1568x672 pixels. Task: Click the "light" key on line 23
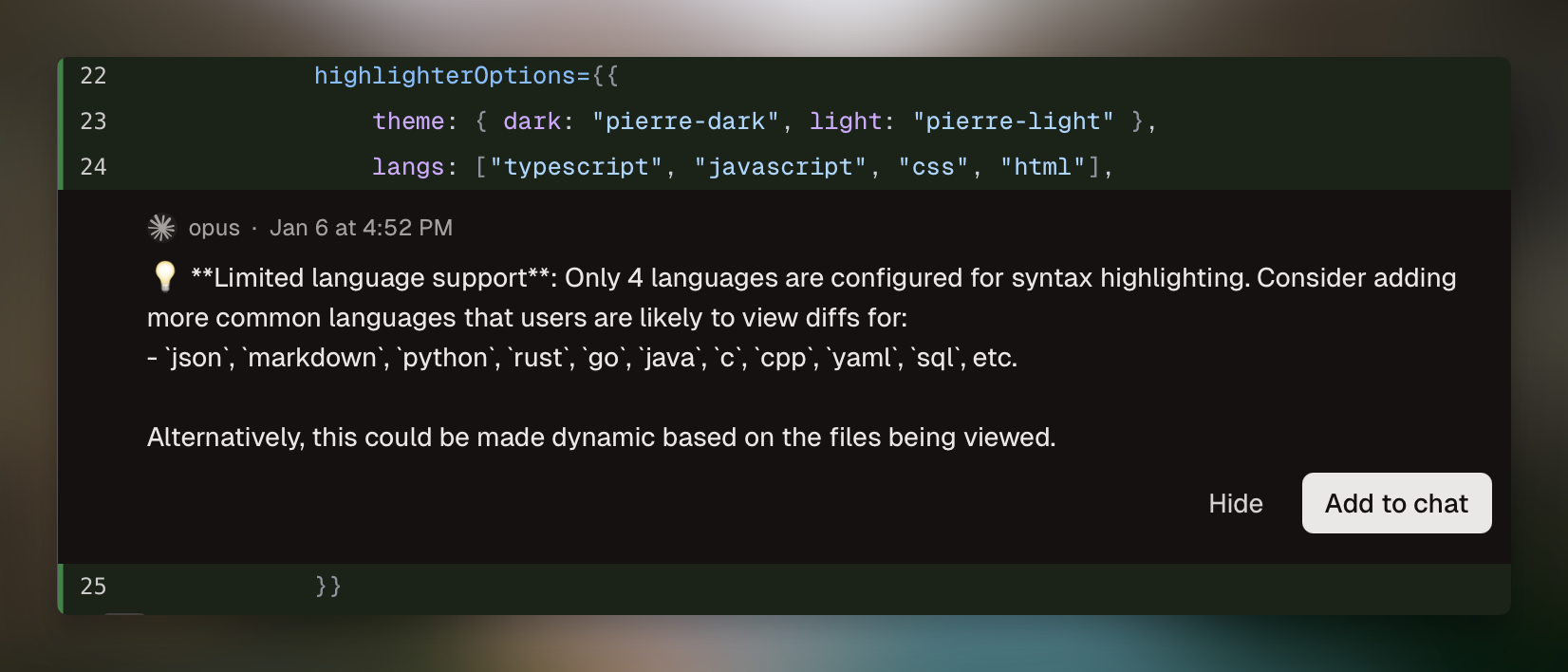pyautogui.click(x=845, y=121)
